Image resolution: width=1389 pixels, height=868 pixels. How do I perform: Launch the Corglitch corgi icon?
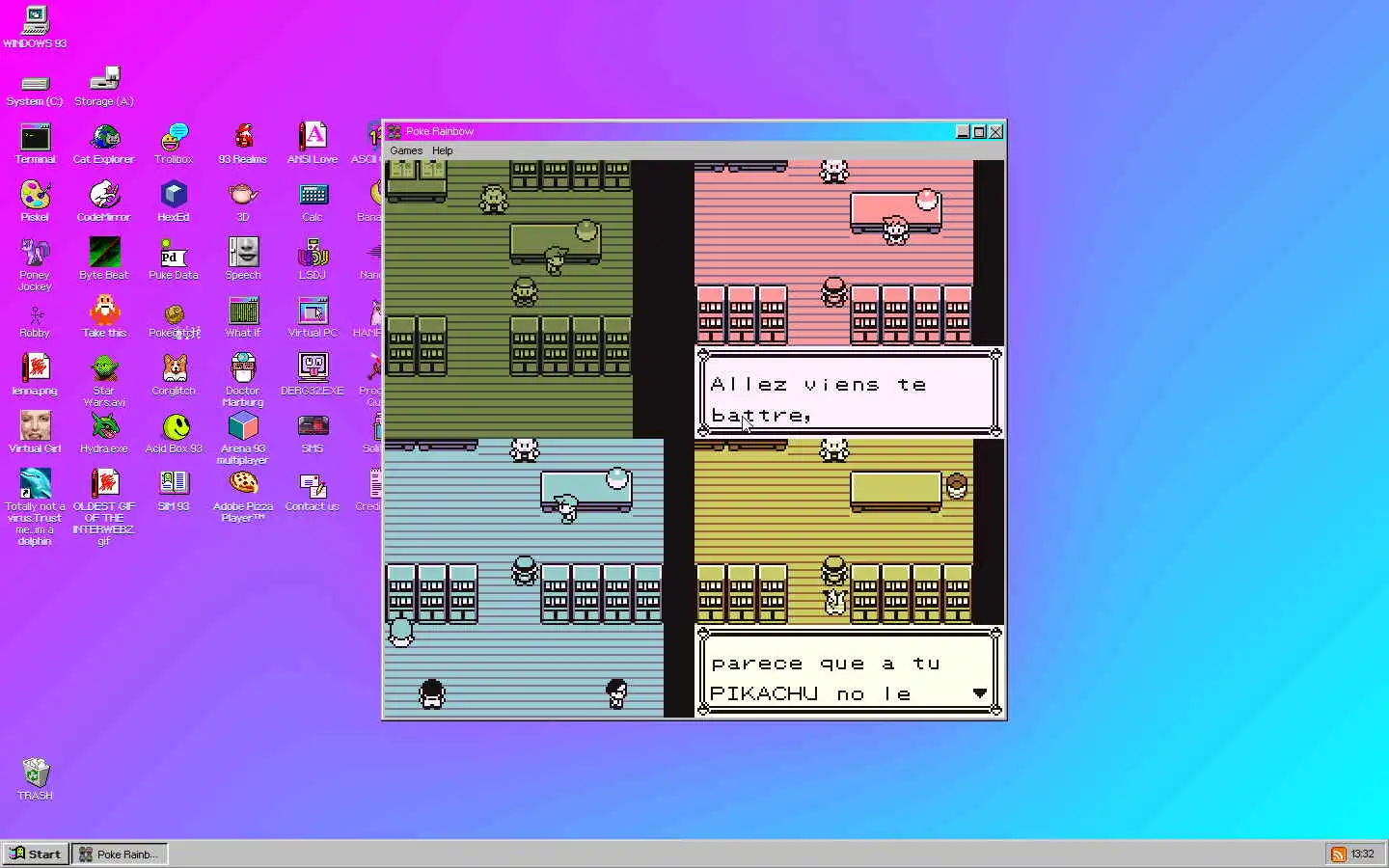pyautogui.click(x=174, y=376)
